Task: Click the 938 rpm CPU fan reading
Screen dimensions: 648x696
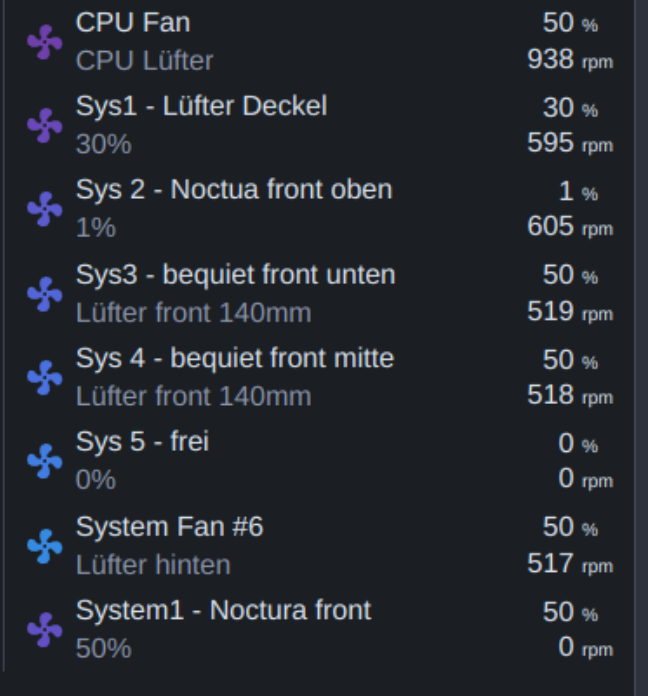Action: (570, 59)
